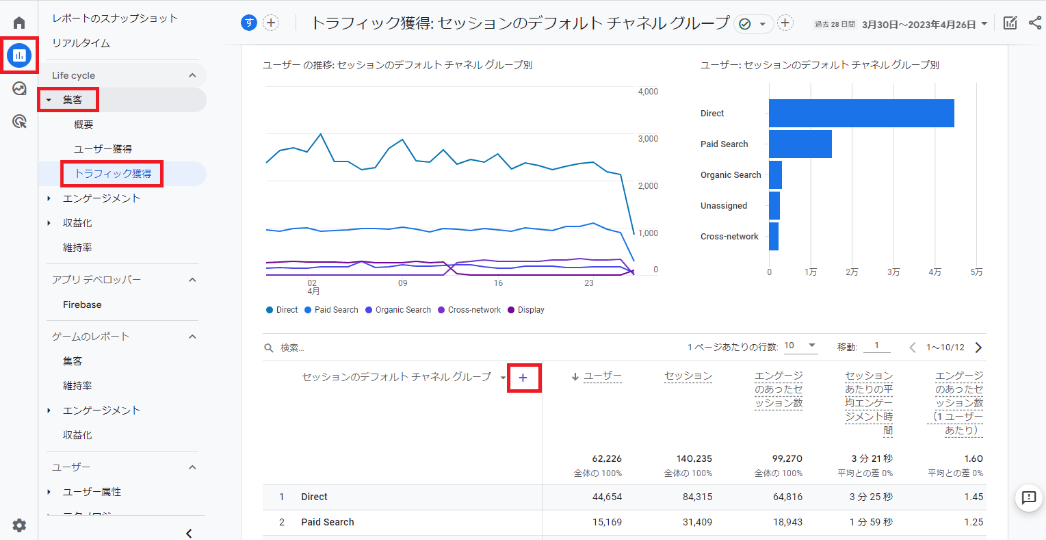Expand the 収益化 item under Life cycle

49,223
